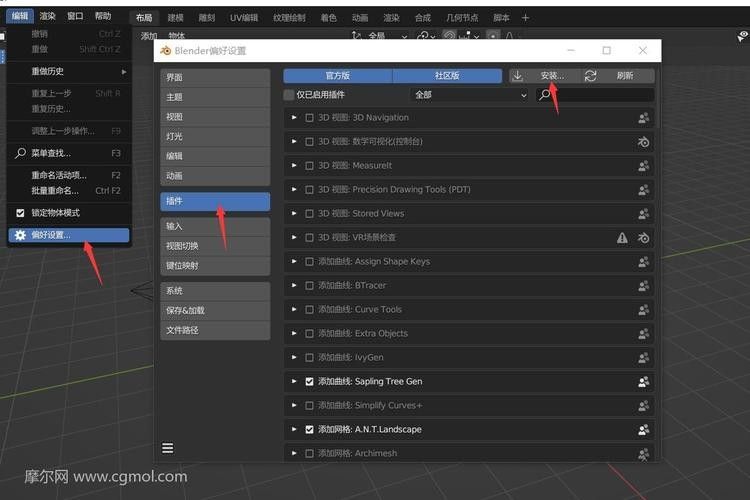The height and width of the screenshot is (500, 750).
Task: Select the 偏好设置 menu entry
Action: (69, 235)
